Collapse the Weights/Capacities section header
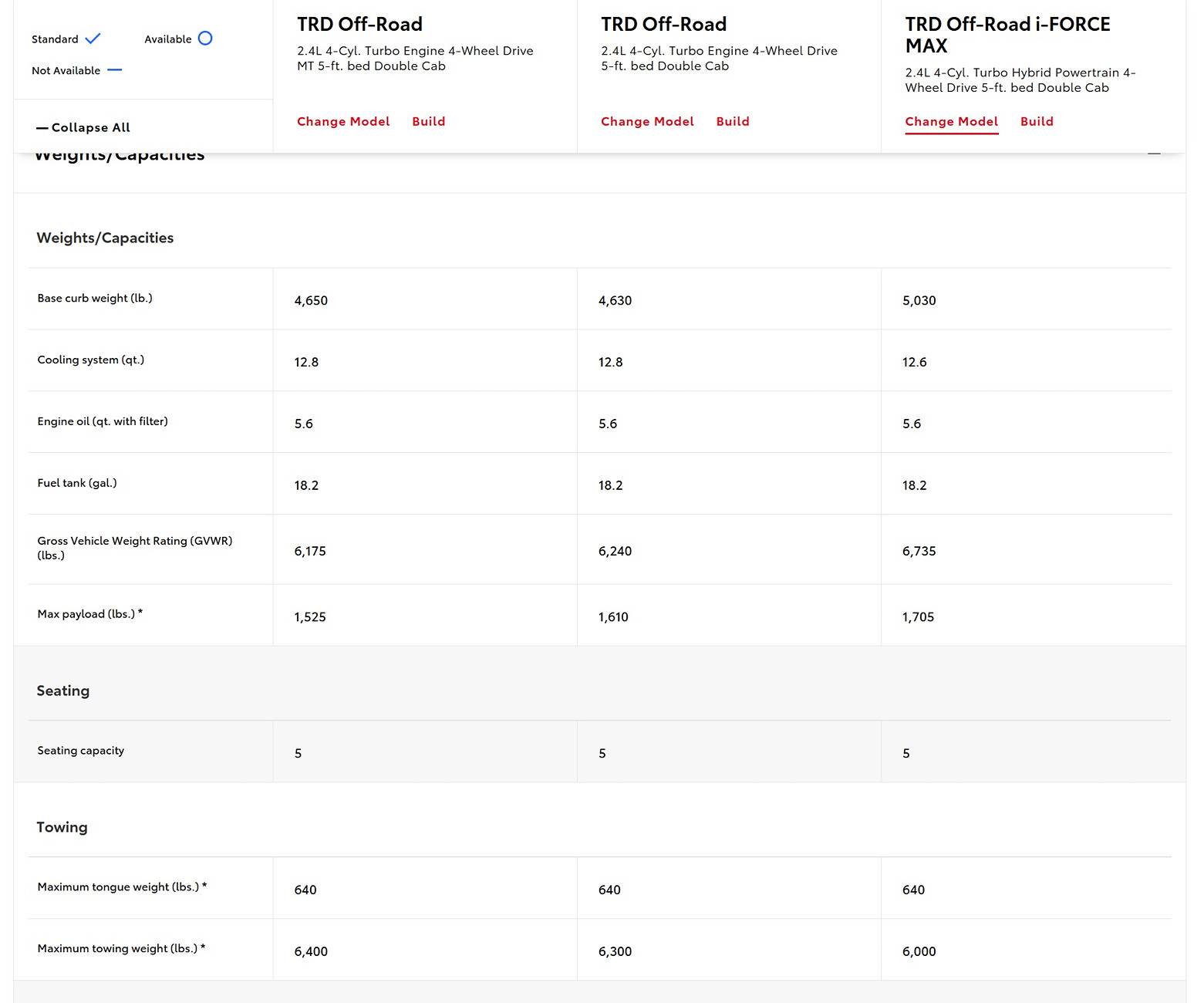 [1154, 154]
